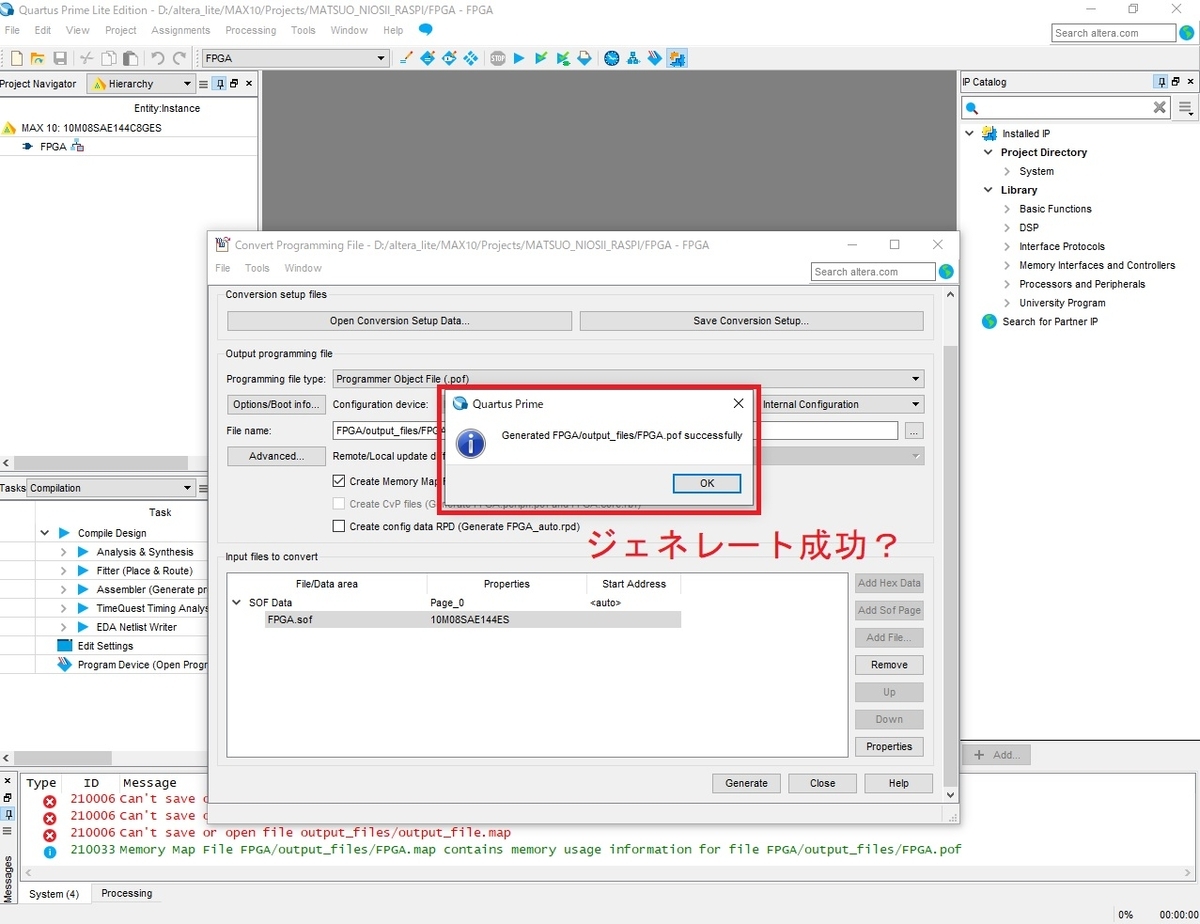Switch to the Processing messages tab
The width and height of the screenshot is (1200, 924).
point(127,893)
